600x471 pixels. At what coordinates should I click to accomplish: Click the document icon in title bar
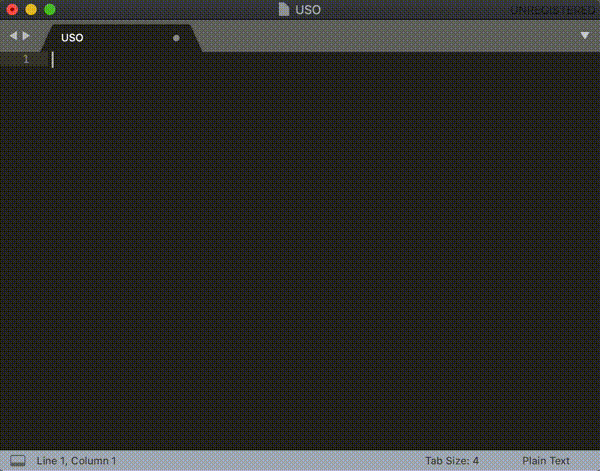coord(284,9)
